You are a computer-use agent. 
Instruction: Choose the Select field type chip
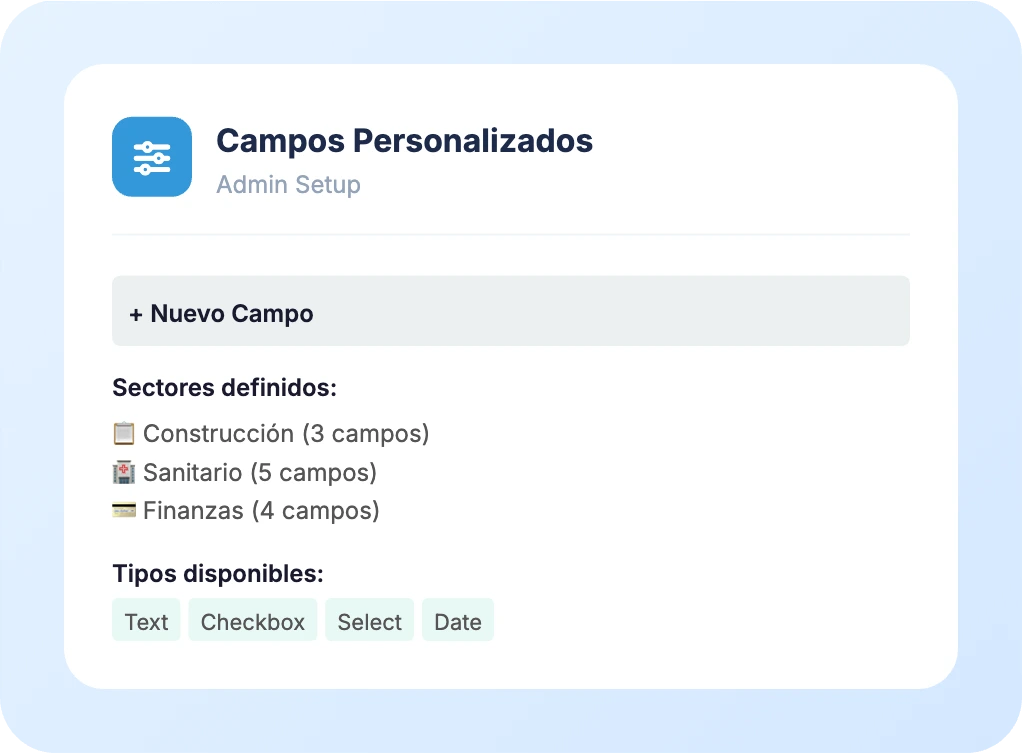(369, 621)
